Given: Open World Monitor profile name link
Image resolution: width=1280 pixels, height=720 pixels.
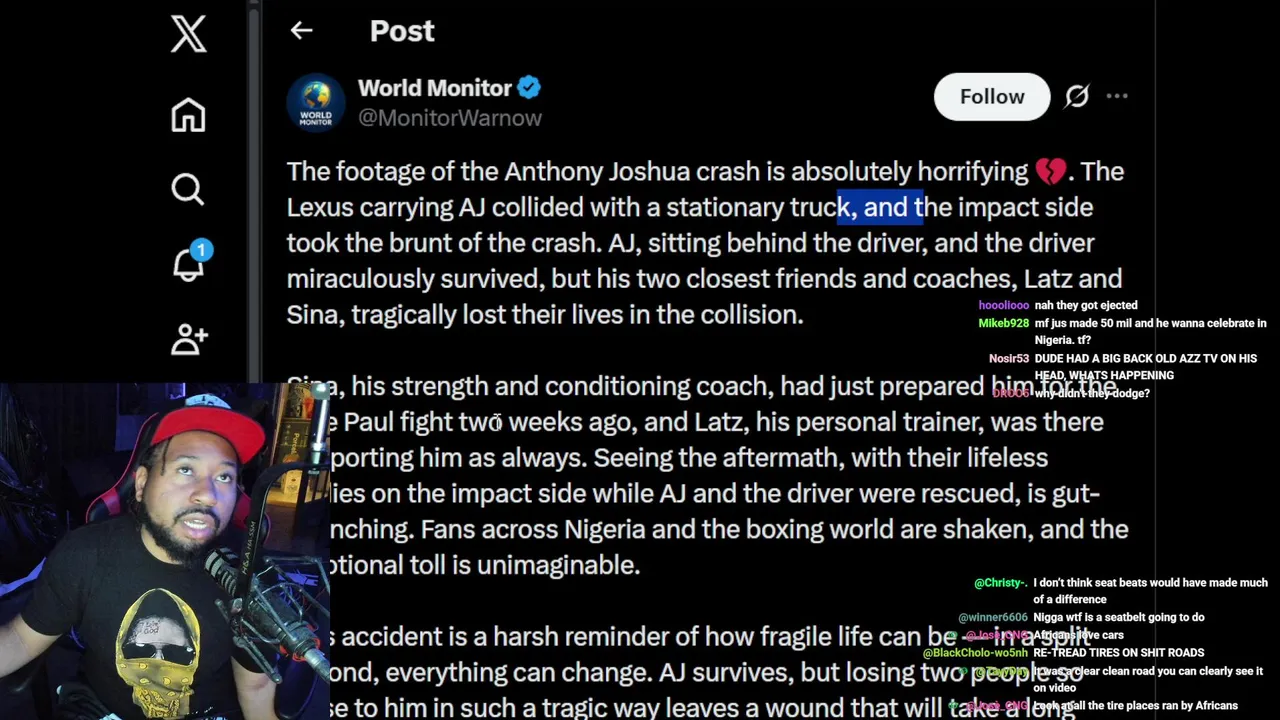Looking at the screenshot, I should (434, 88).
